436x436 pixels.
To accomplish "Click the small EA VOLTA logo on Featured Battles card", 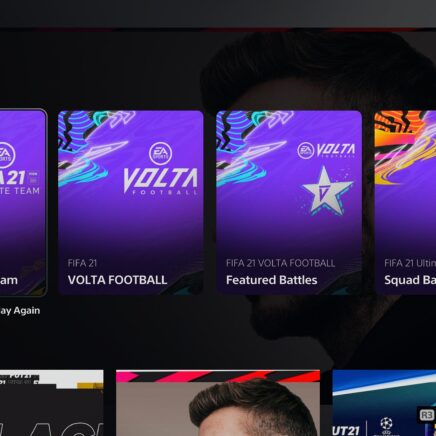I will (326, 150).
